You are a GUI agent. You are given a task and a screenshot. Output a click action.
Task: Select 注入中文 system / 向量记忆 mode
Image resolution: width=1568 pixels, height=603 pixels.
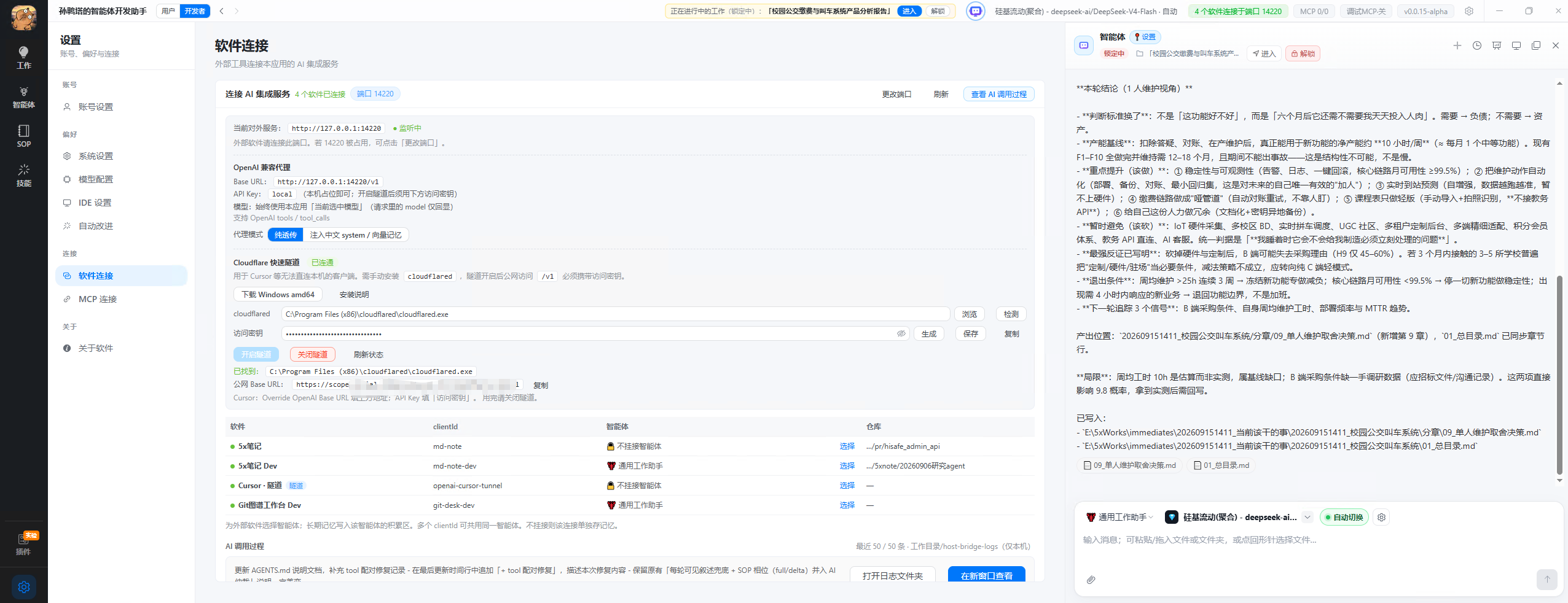tap(356, 235)
